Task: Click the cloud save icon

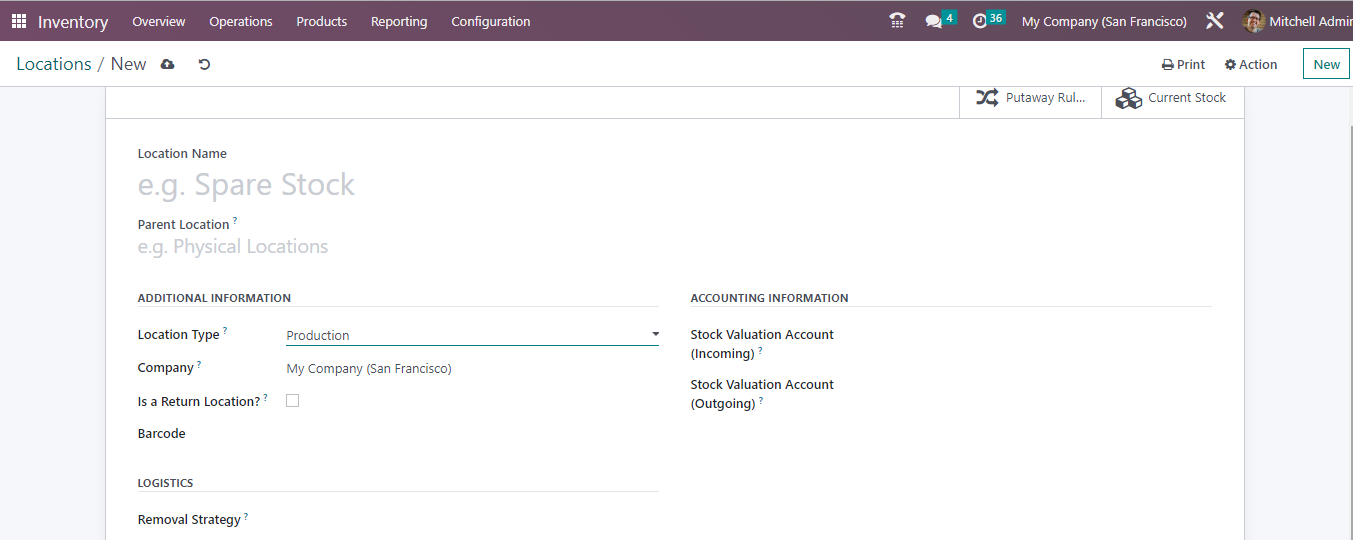Action: (167, 64)
